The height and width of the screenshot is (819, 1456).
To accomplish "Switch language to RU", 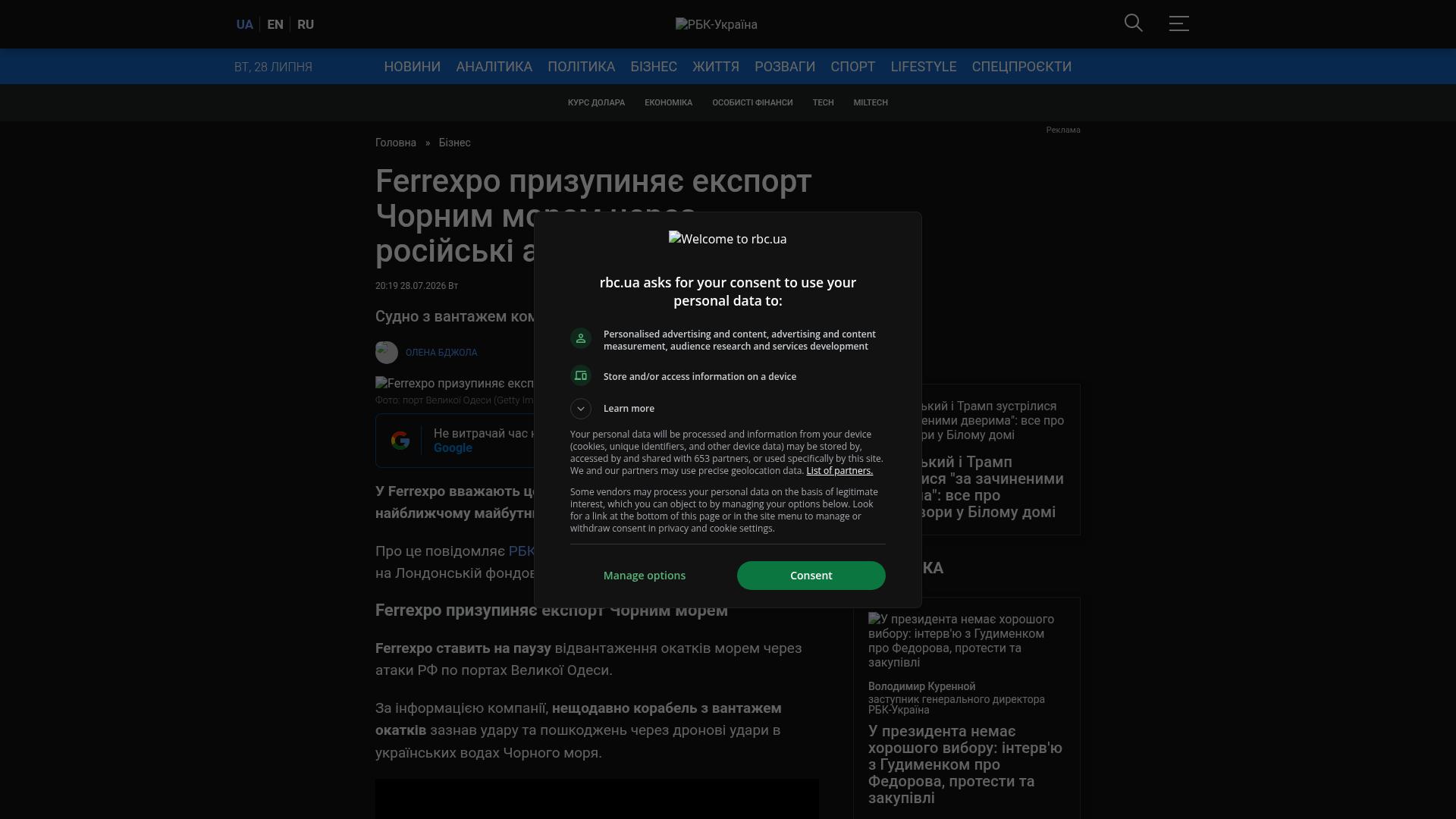I will [x=306, y=24].
